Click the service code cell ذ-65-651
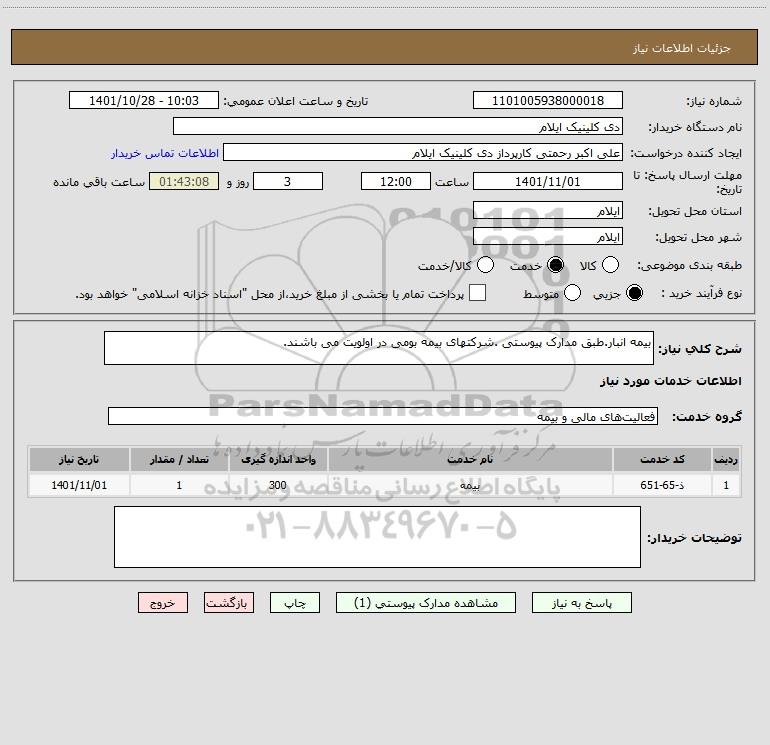The image size is (770, 745). 662,485
